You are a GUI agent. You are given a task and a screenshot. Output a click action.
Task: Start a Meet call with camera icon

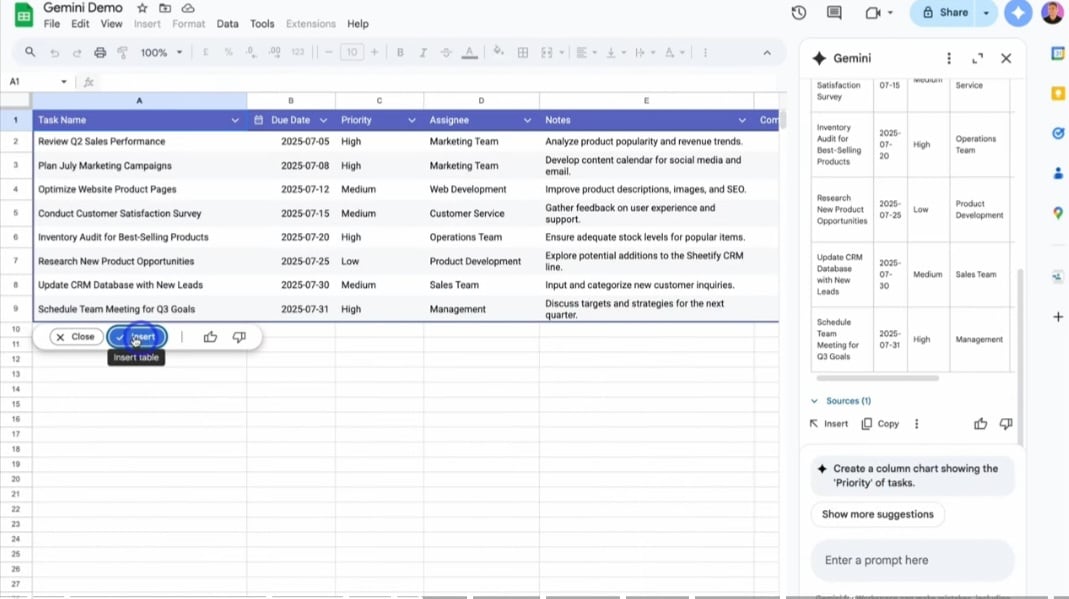[x=873, y=13]
